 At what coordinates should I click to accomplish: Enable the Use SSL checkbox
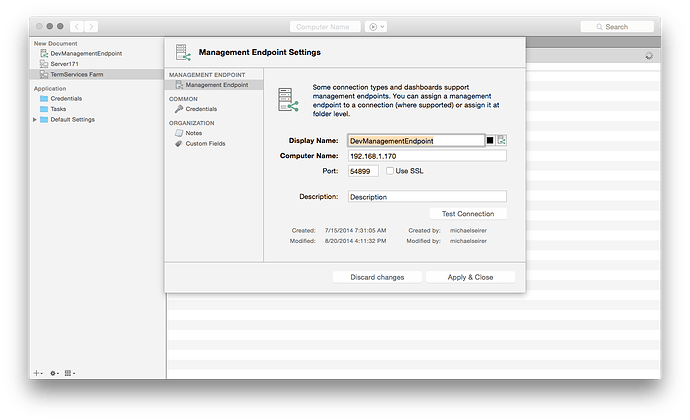[x=390, y=171]
